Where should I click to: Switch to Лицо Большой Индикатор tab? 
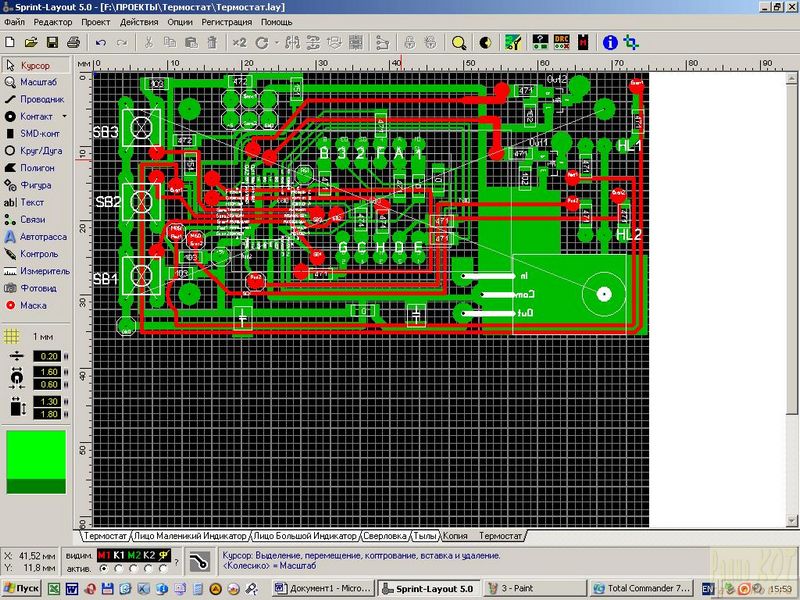point(305,536)
